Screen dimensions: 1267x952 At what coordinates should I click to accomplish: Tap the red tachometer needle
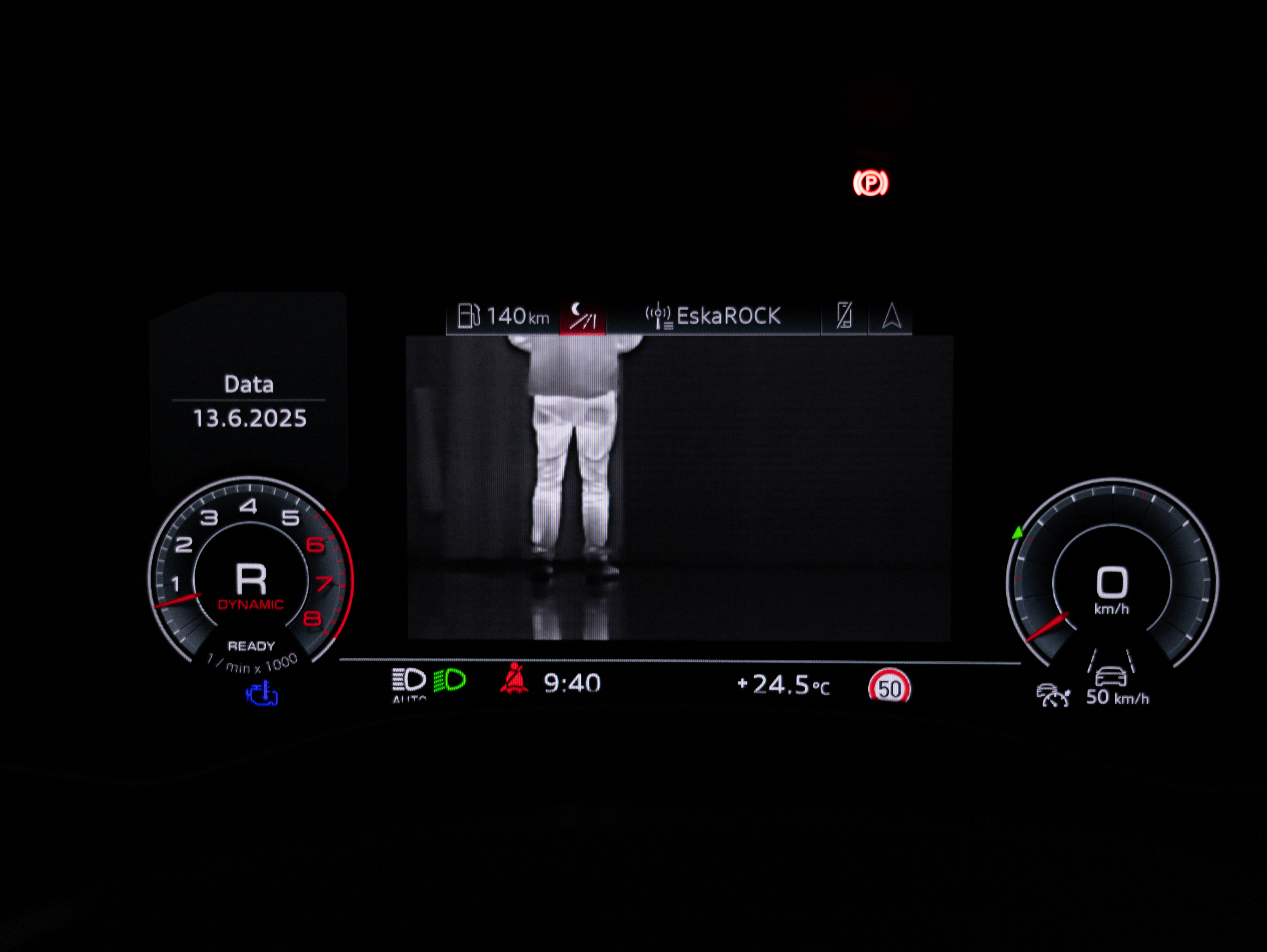(178, 601)
